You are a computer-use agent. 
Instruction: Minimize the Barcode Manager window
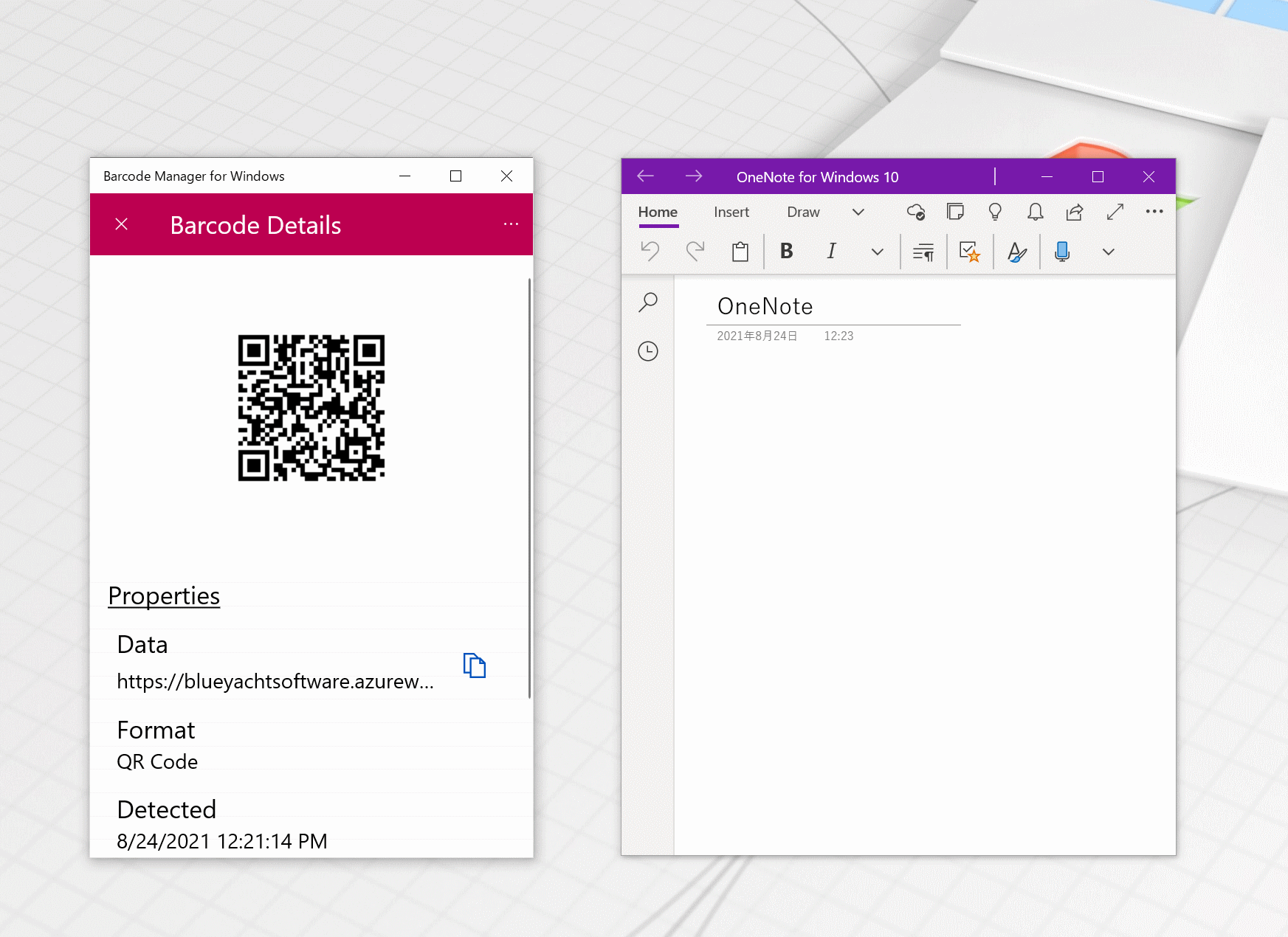click(x=404, y=176)
